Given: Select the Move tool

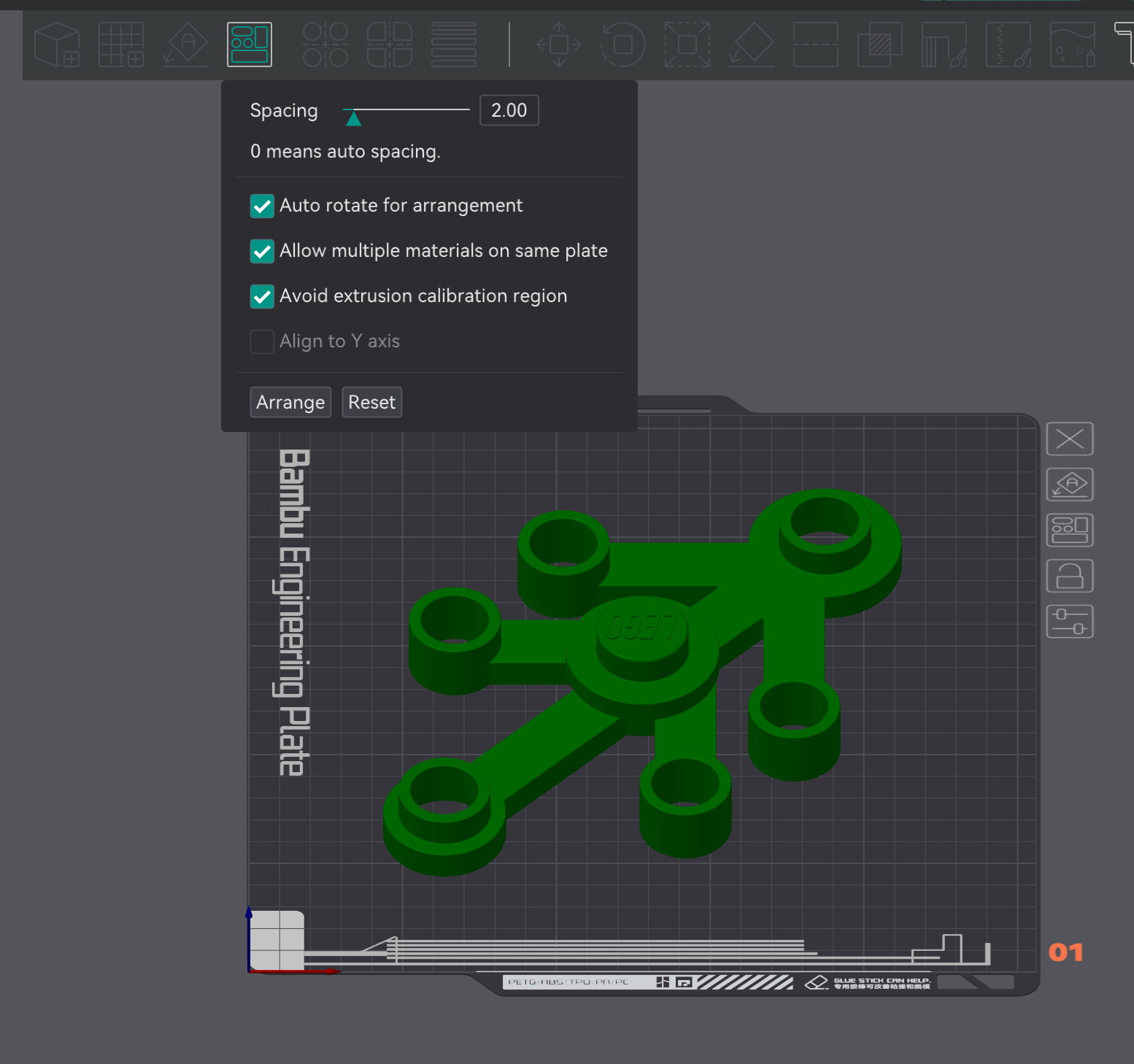Looking at the screenshot, I should (558, 45).
